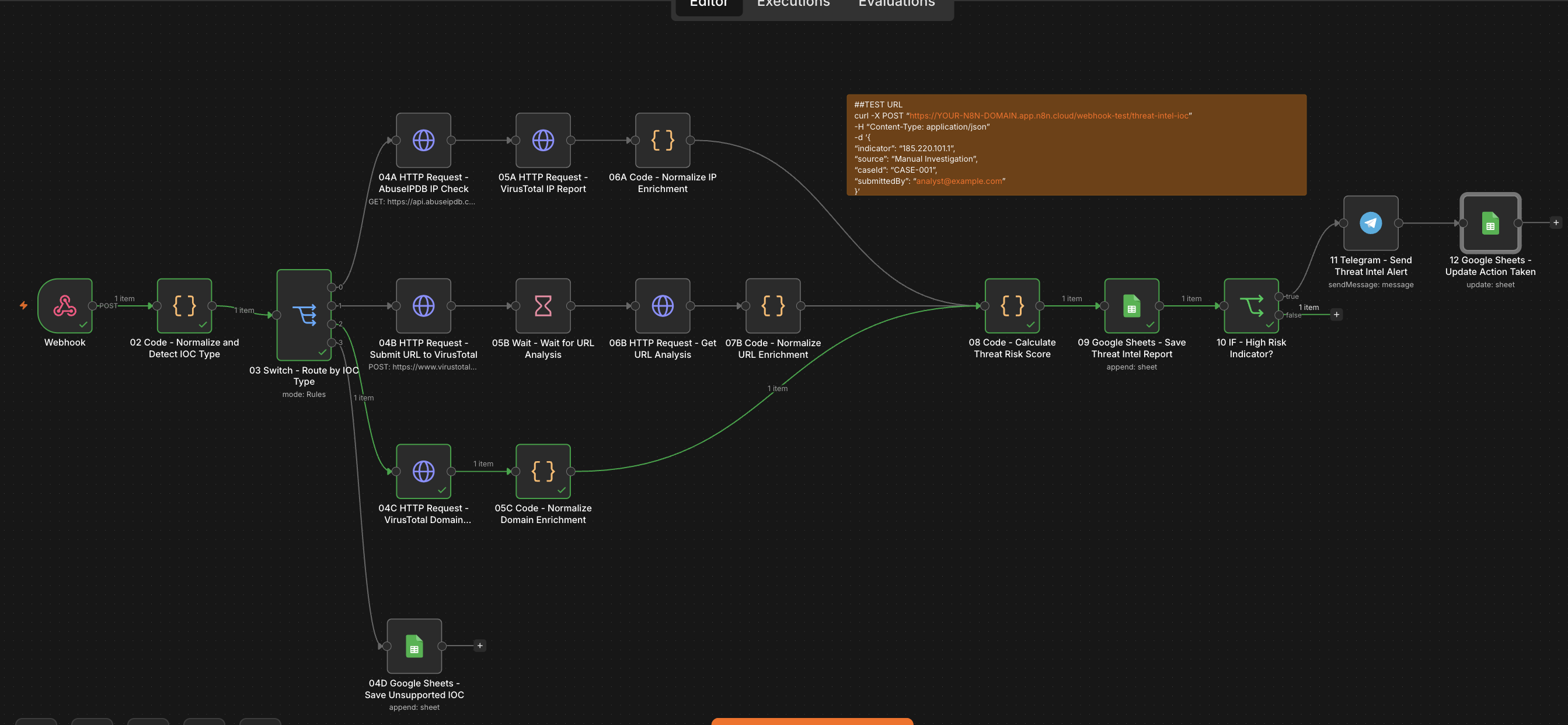Image resolution: width=1568 pixels, height=725 pixels.
Task: Click the IF node true output connector
Action: click(1279, 297)
